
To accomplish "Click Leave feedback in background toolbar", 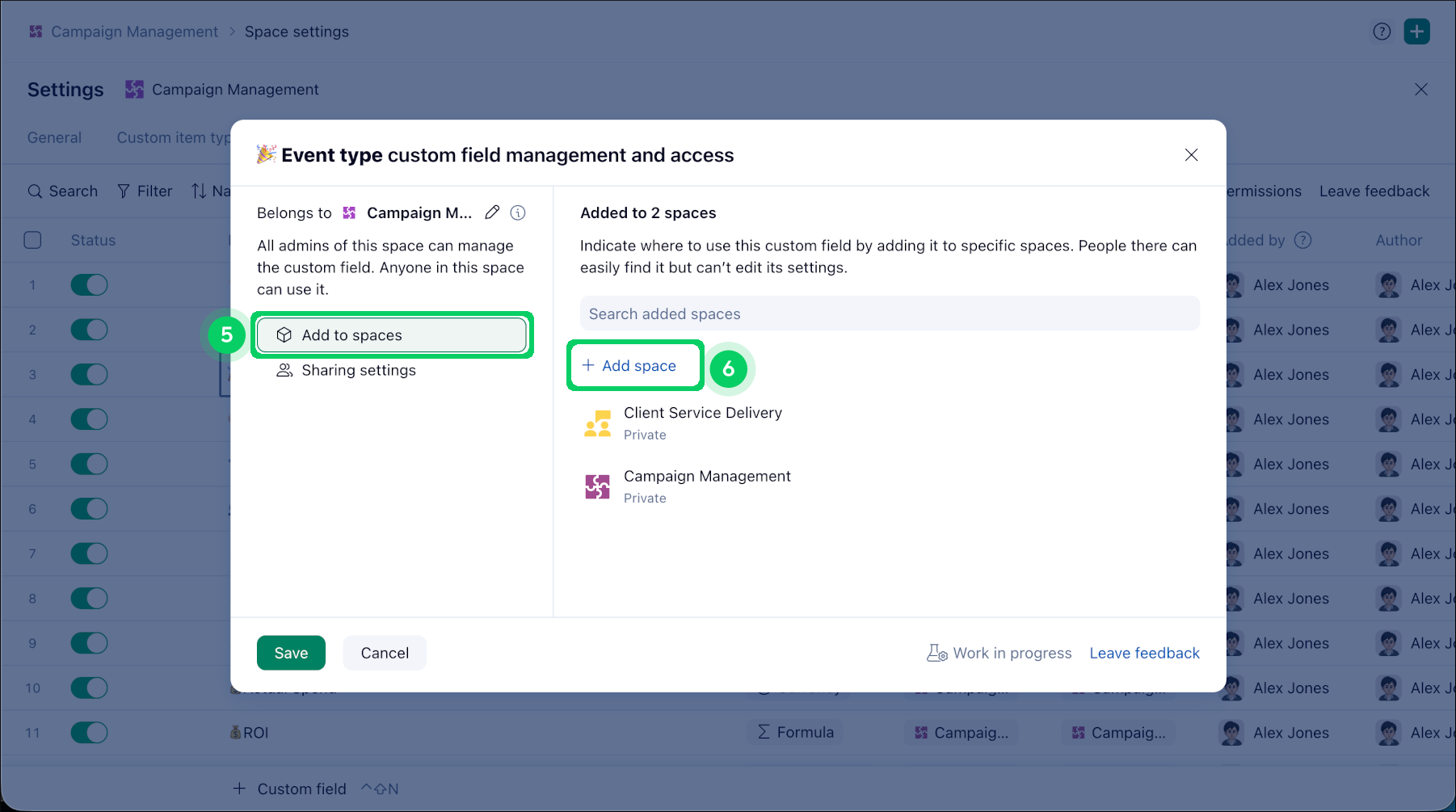I will [1374, 191].
